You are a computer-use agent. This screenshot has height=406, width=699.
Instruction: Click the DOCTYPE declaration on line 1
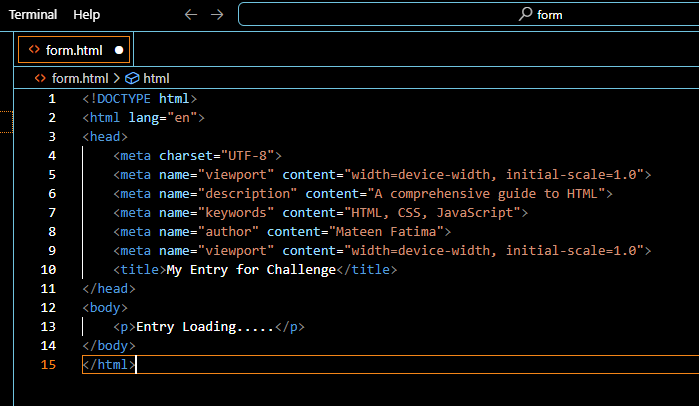(x=140, y=98)
